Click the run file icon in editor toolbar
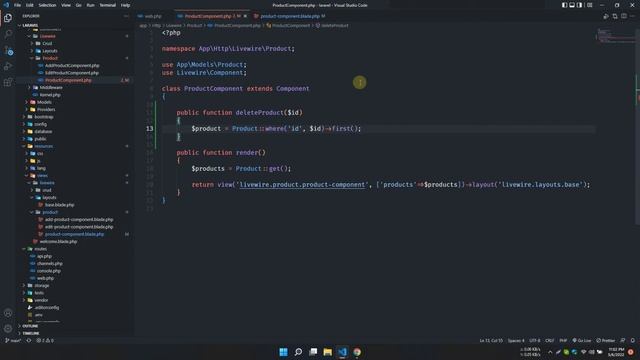Image resolution: width=640 pixels, height=360 pixels. [606, 16]
